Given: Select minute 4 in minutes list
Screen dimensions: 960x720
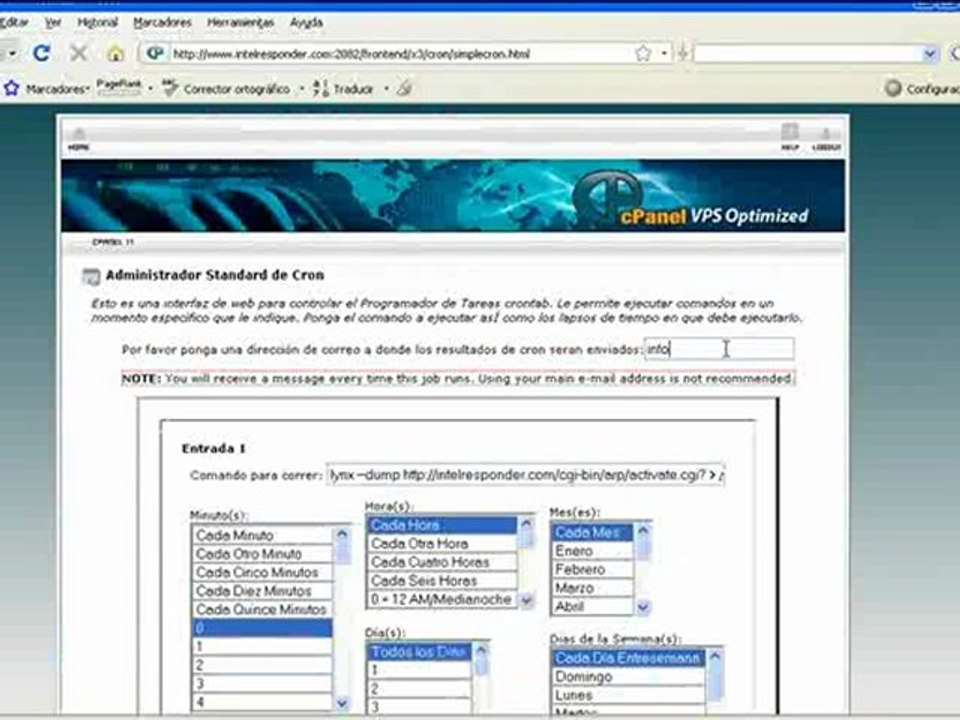Looking at the screenshot, I should tap(262, 702).
